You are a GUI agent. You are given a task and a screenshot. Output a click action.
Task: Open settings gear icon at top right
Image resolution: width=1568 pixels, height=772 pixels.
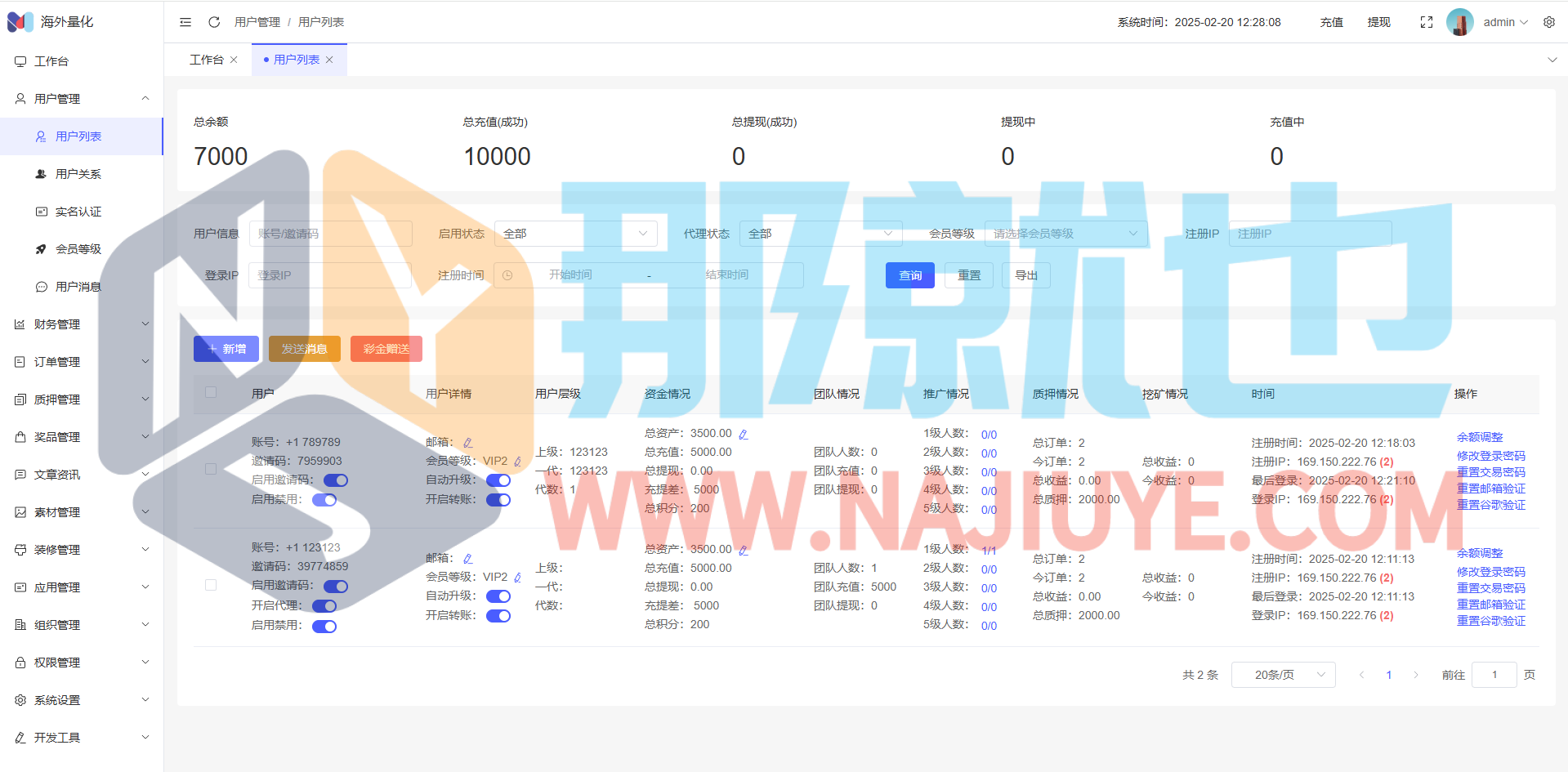coord(1549,22)
